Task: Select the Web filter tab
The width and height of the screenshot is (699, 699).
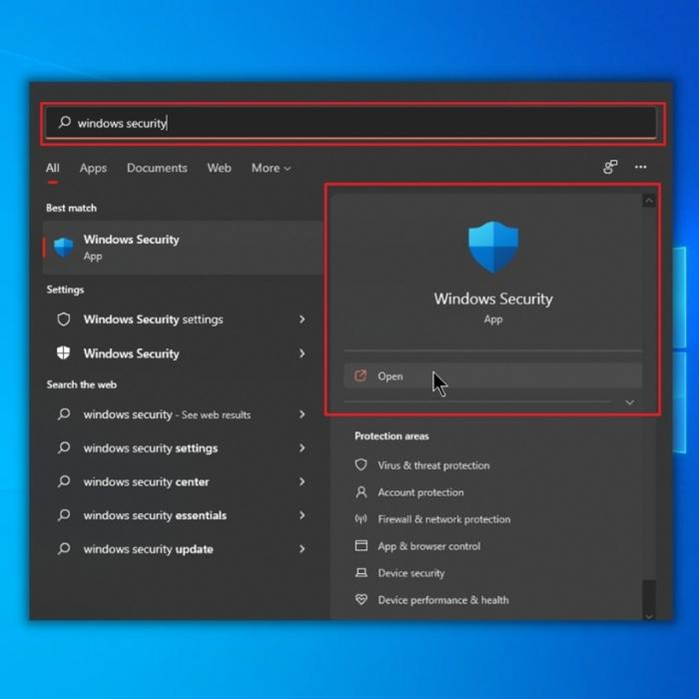Action: 219,168
